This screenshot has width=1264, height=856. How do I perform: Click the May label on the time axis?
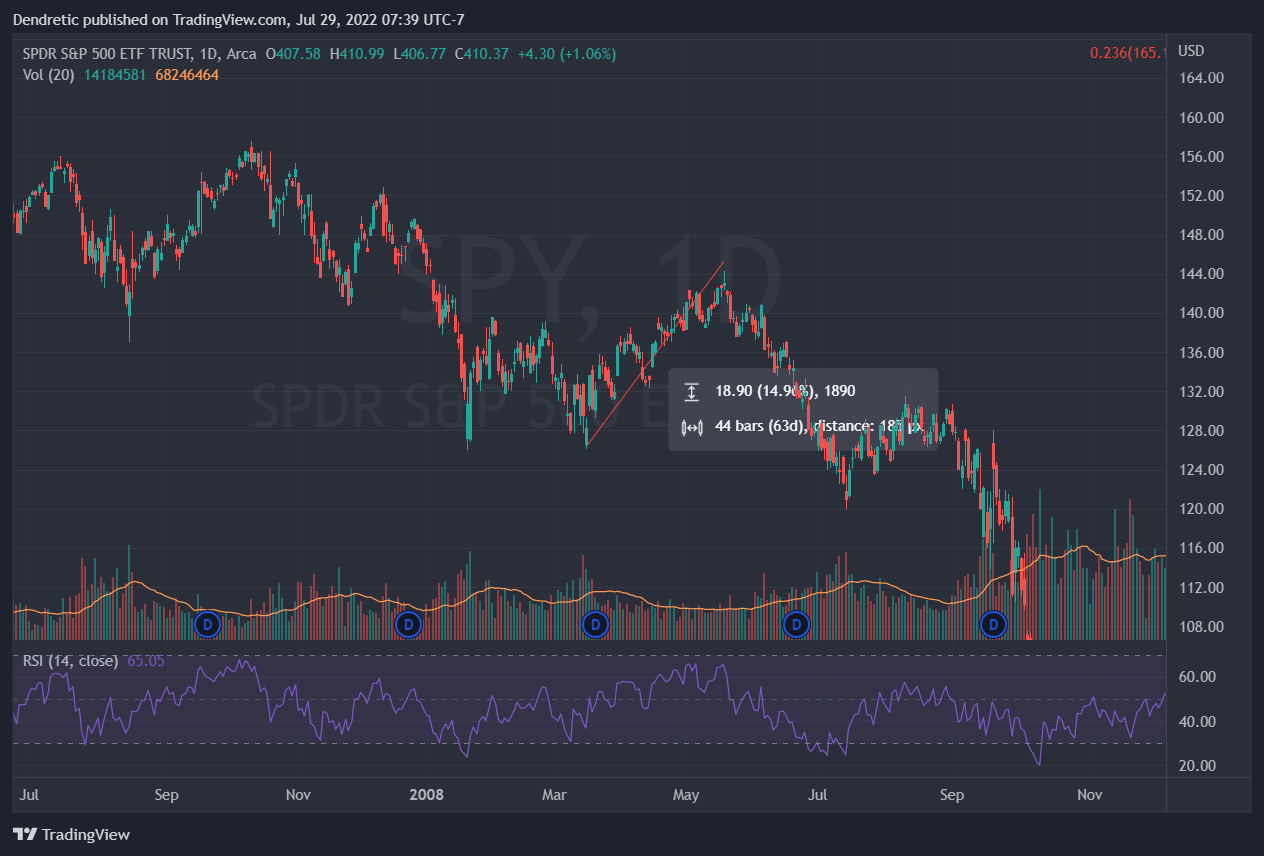[x=686, y=795]
